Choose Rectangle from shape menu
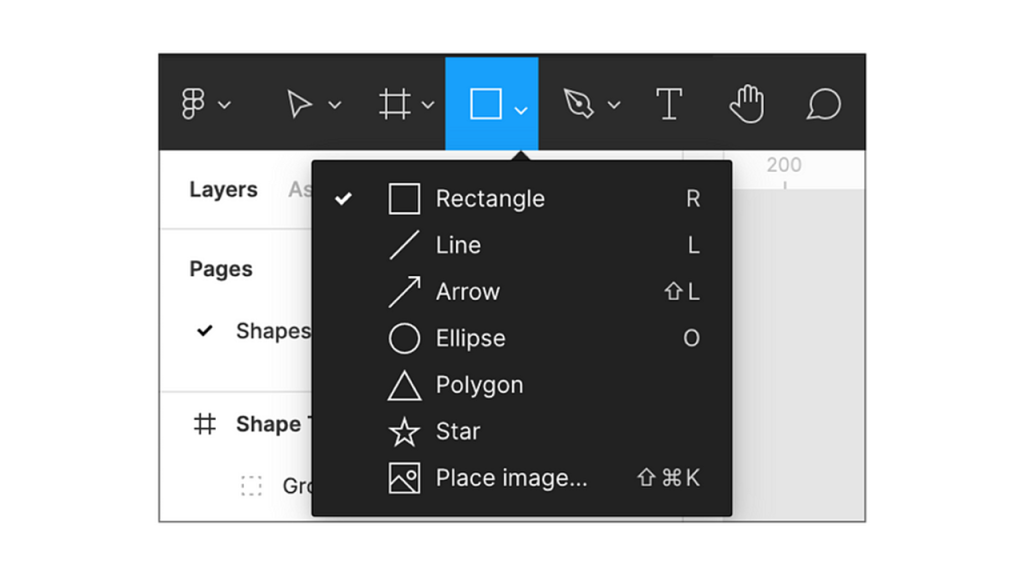 [x=522, y=199]
